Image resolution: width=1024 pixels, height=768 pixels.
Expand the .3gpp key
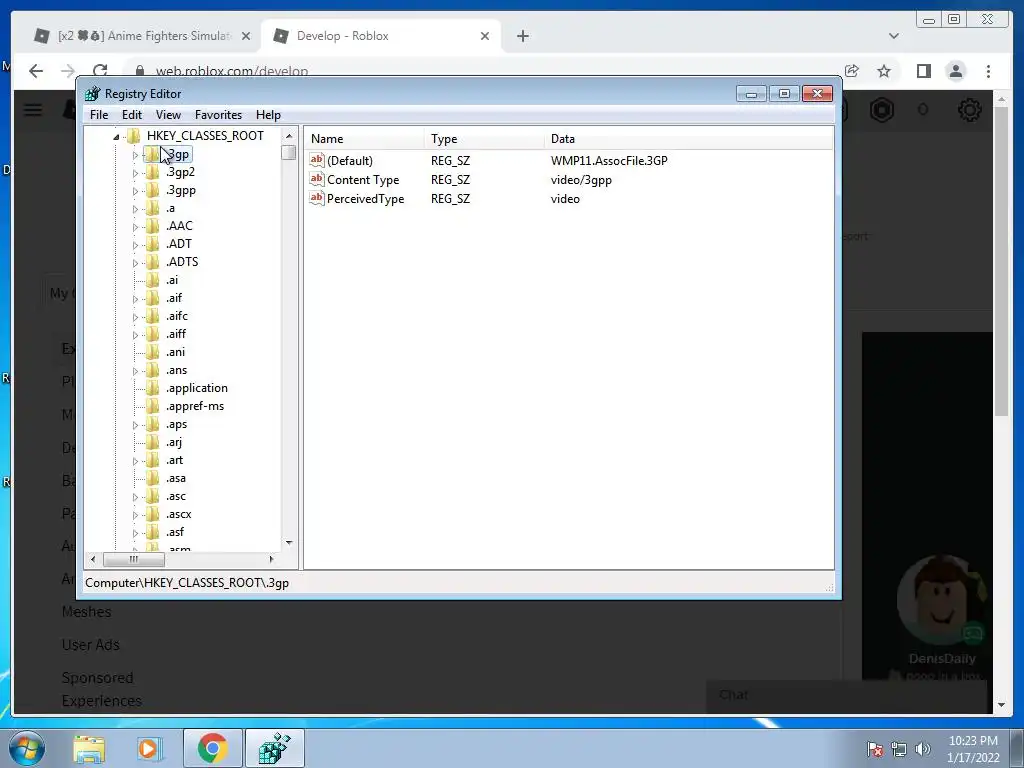(x=135, y=191)
